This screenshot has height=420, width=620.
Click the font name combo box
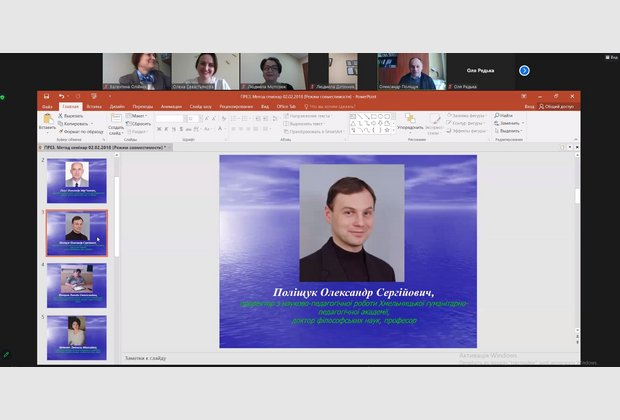coord(171,119)
